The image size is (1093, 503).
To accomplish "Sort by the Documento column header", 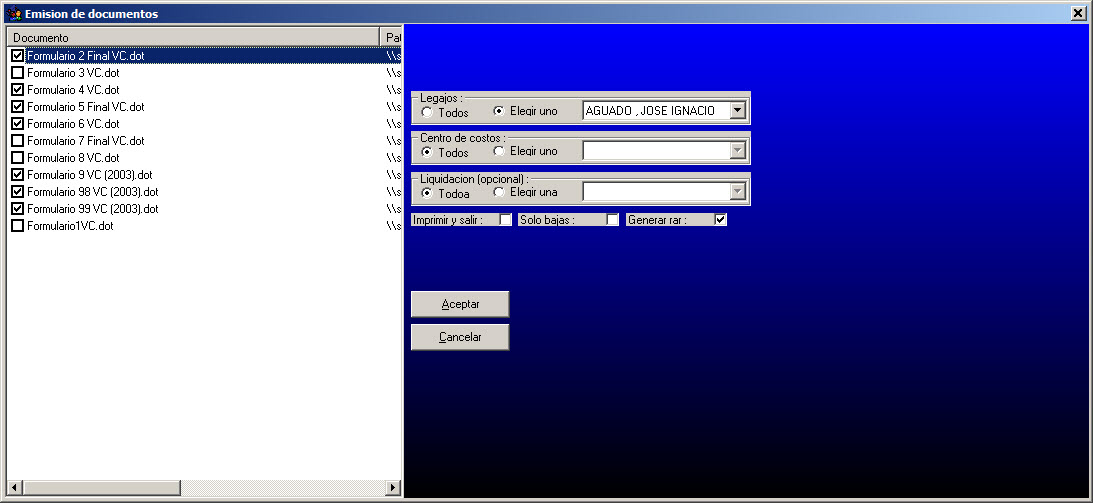I will (x=193, y=37).
